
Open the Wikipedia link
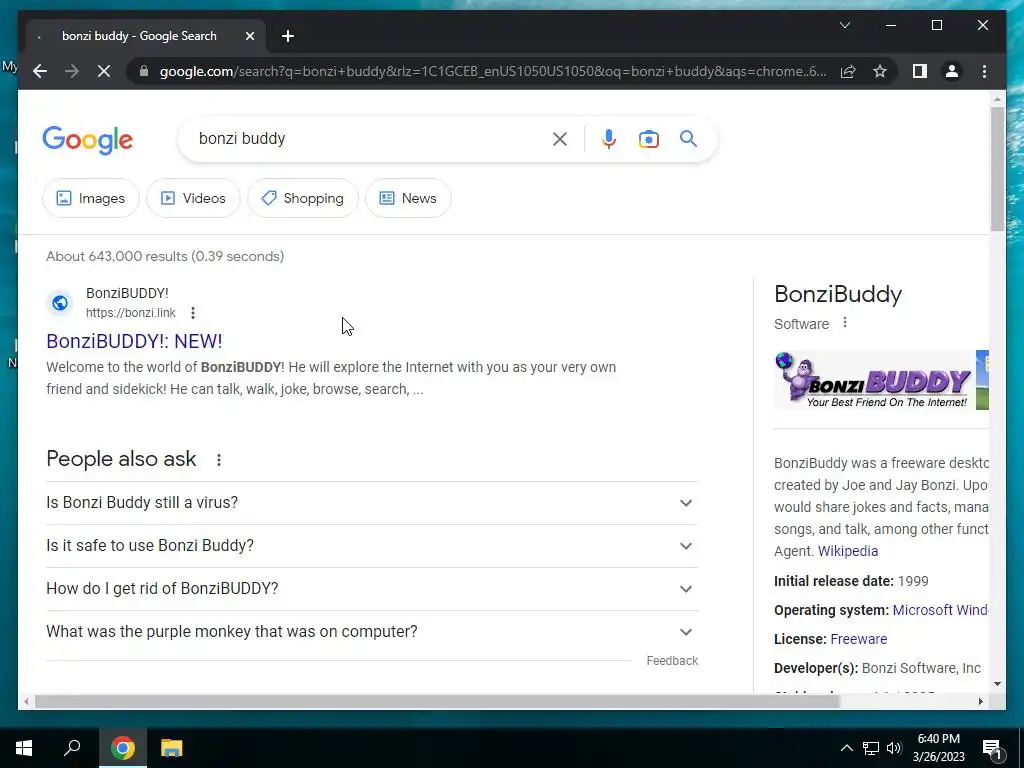point(848,551)
